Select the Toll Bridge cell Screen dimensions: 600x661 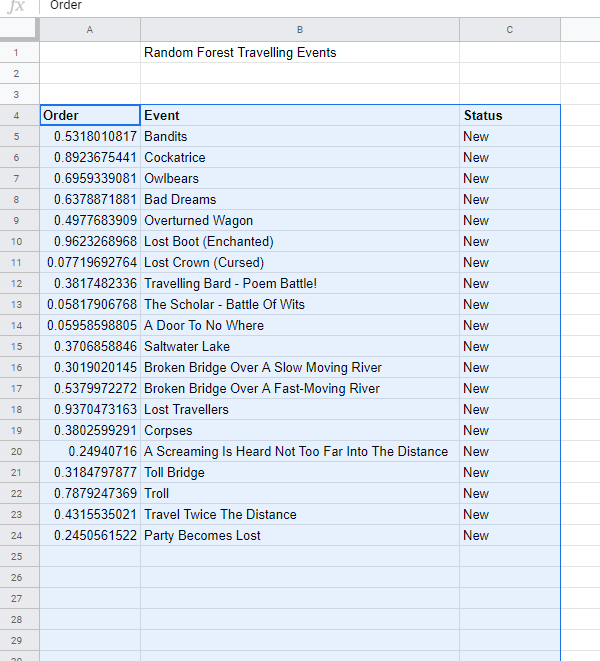coord(300,473)
